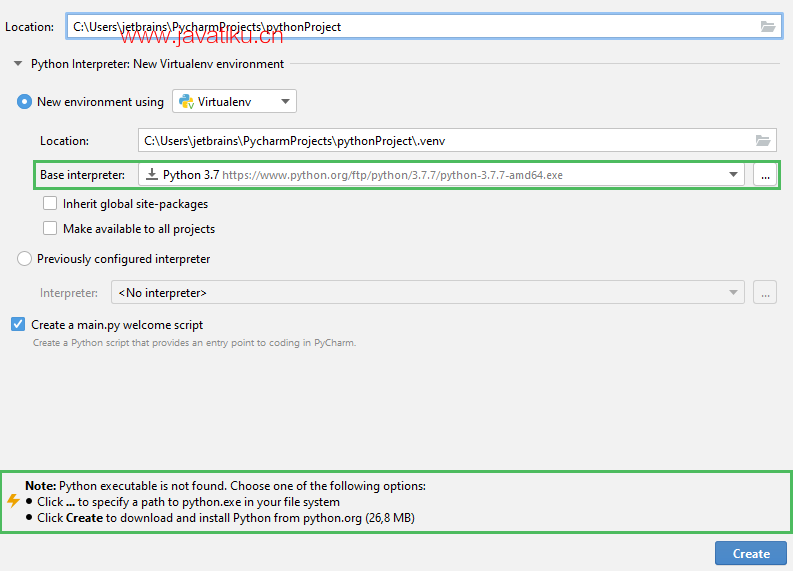This screenshot has height=571, width=793.
Task: Click the folder browse icon in venv Location field
Action: [x=763, y=140]
